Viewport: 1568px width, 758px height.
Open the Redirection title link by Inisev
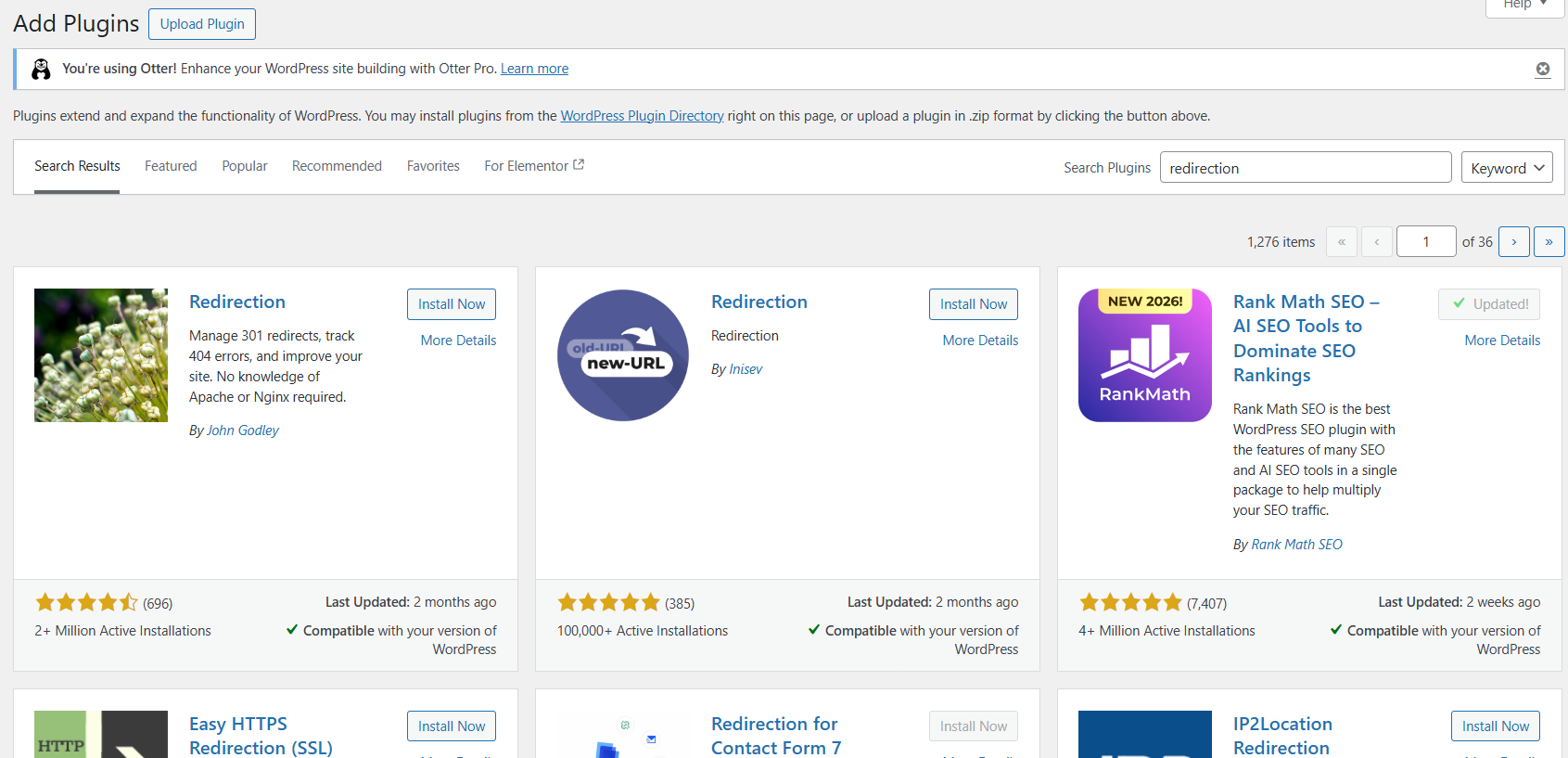[x=759, y=302]
